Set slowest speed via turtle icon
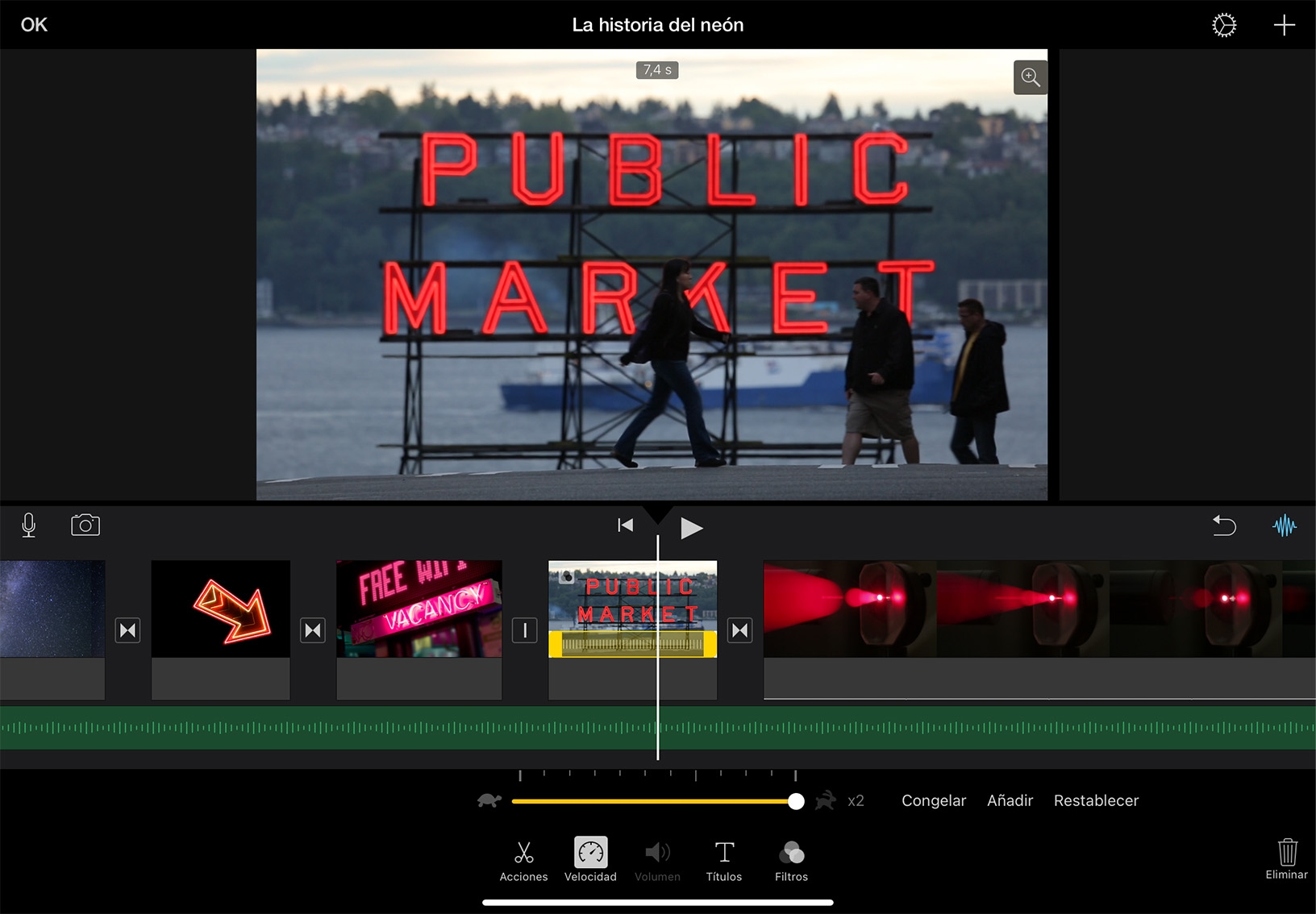 (489, 800)
